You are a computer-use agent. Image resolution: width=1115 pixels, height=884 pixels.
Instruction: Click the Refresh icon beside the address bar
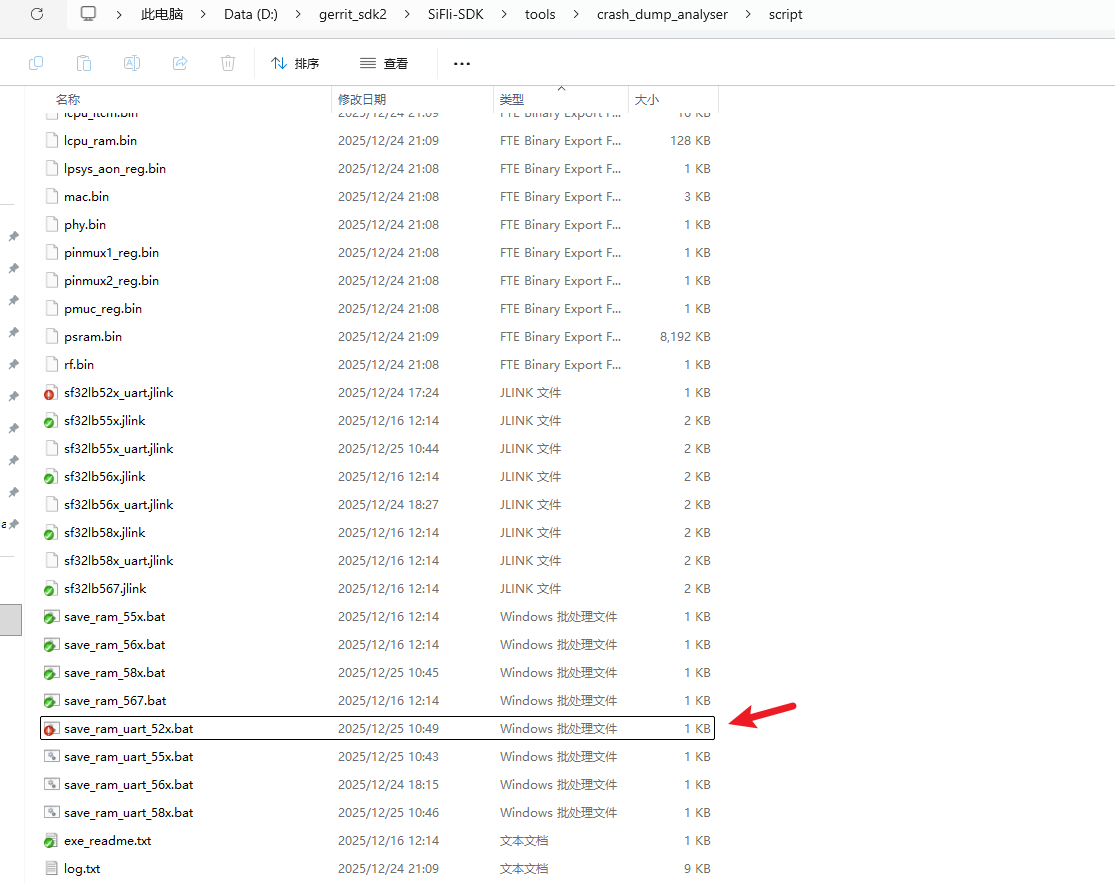(37, 14)
